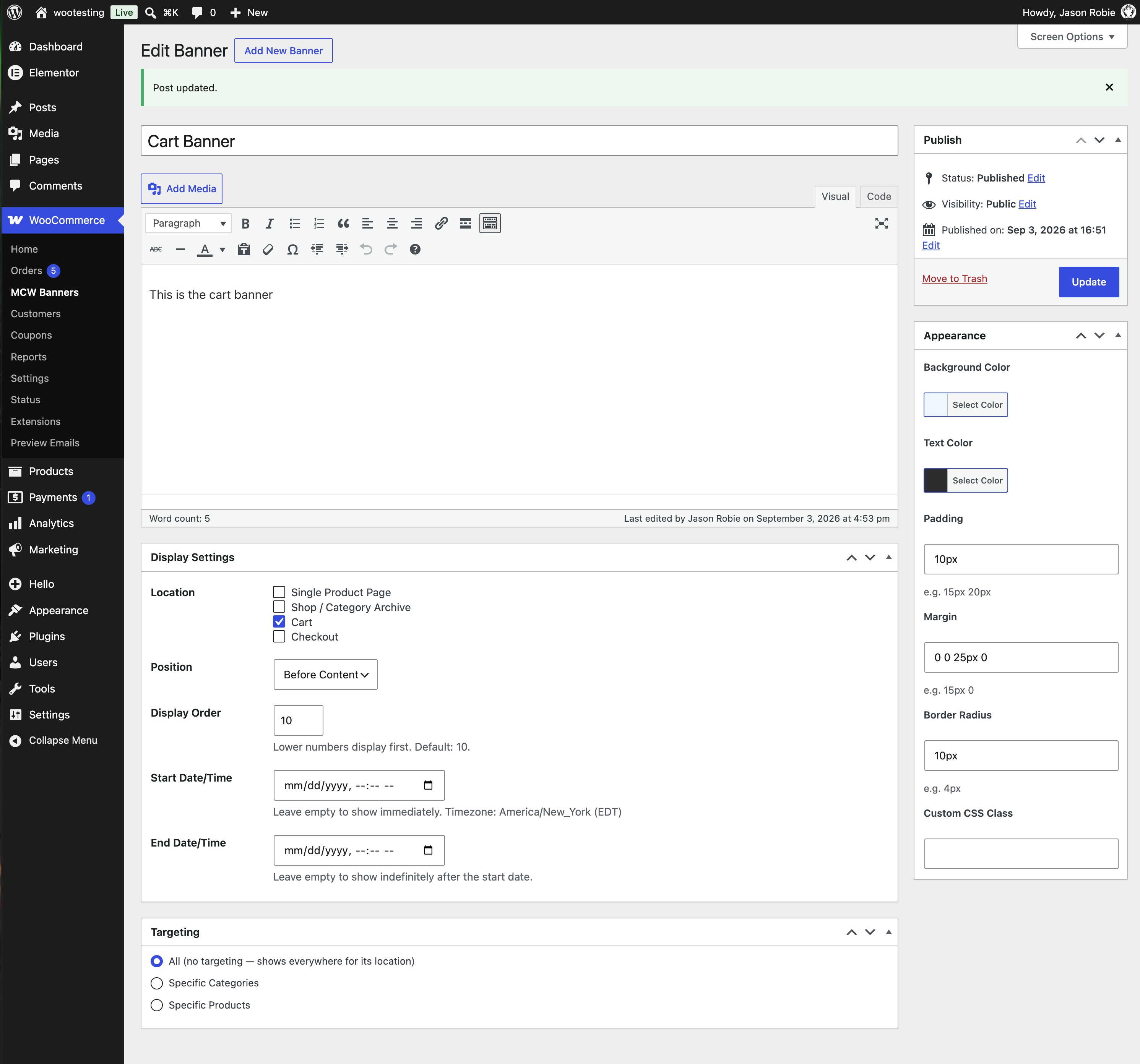The width and height of the screenshot is (1140, 1064).
Task: Click the Move to Trash link
Action: tap(954, 279)
